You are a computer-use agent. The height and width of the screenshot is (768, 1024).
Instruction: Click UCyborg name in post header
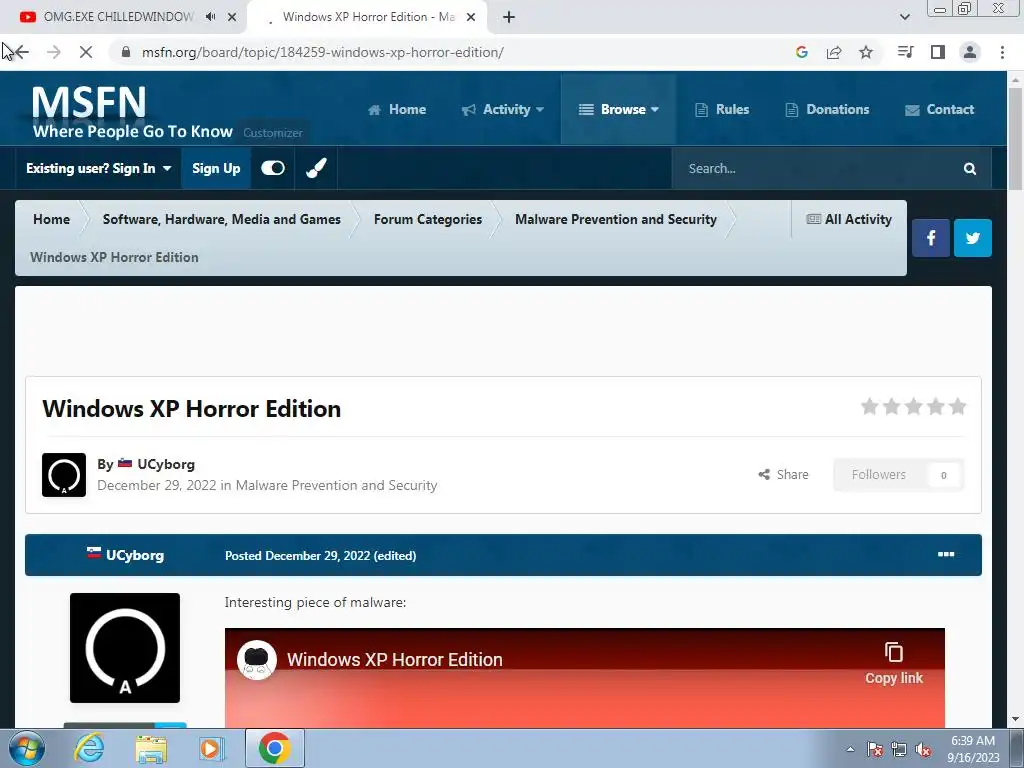135,555
